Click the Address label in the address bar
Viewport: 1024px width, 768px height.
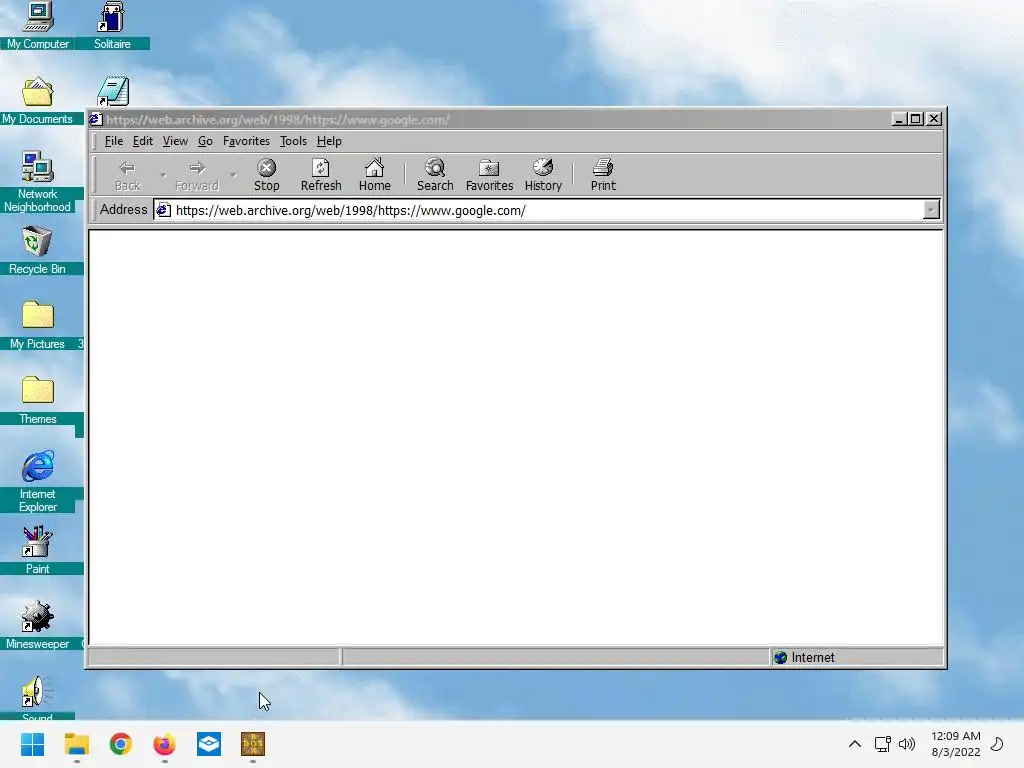coord(123,210)
